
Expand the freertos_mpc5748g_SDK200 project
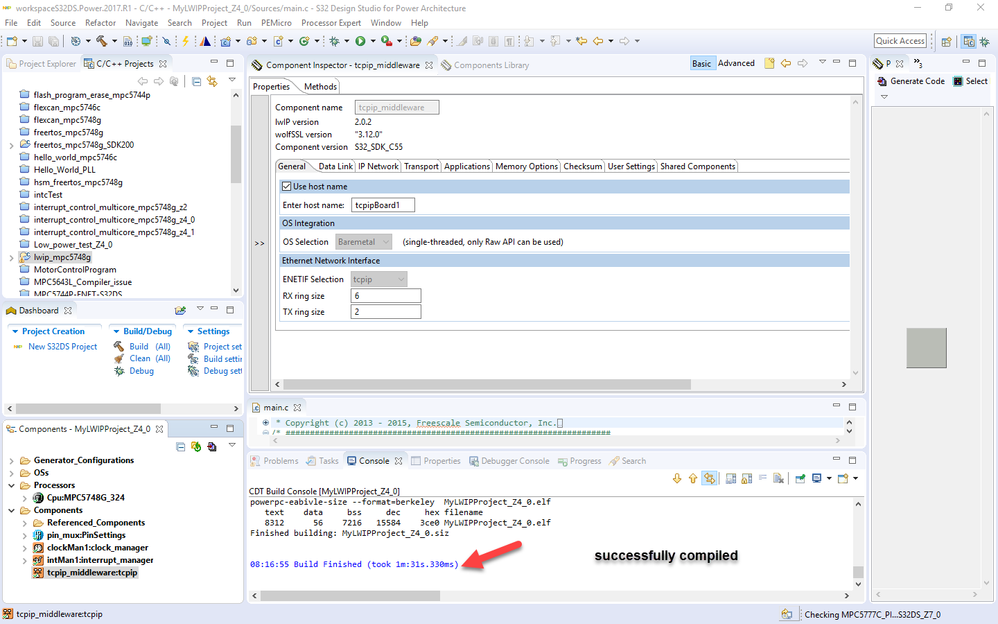(x=11, y=145)
